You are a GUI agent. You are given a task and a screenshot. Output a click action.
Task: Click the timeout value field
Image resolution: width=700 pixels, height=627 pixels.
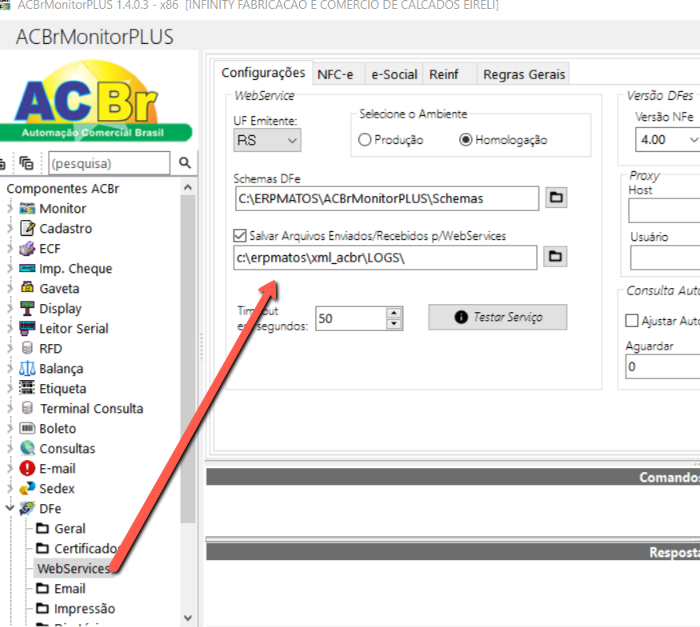[350, 318]
